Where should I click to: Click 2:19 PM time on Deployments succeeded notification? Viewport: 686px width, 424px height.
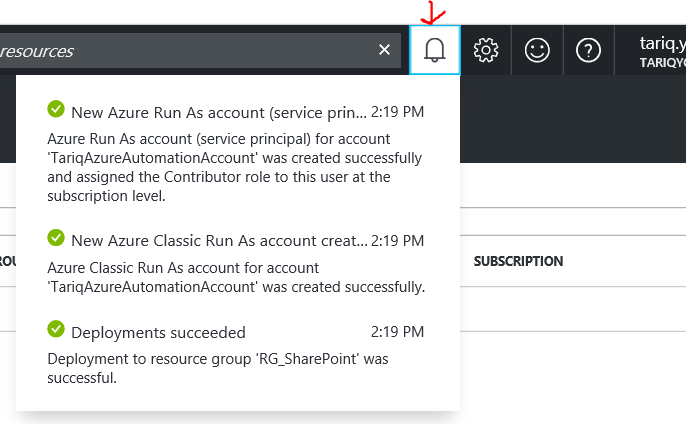tap(397, 332)
